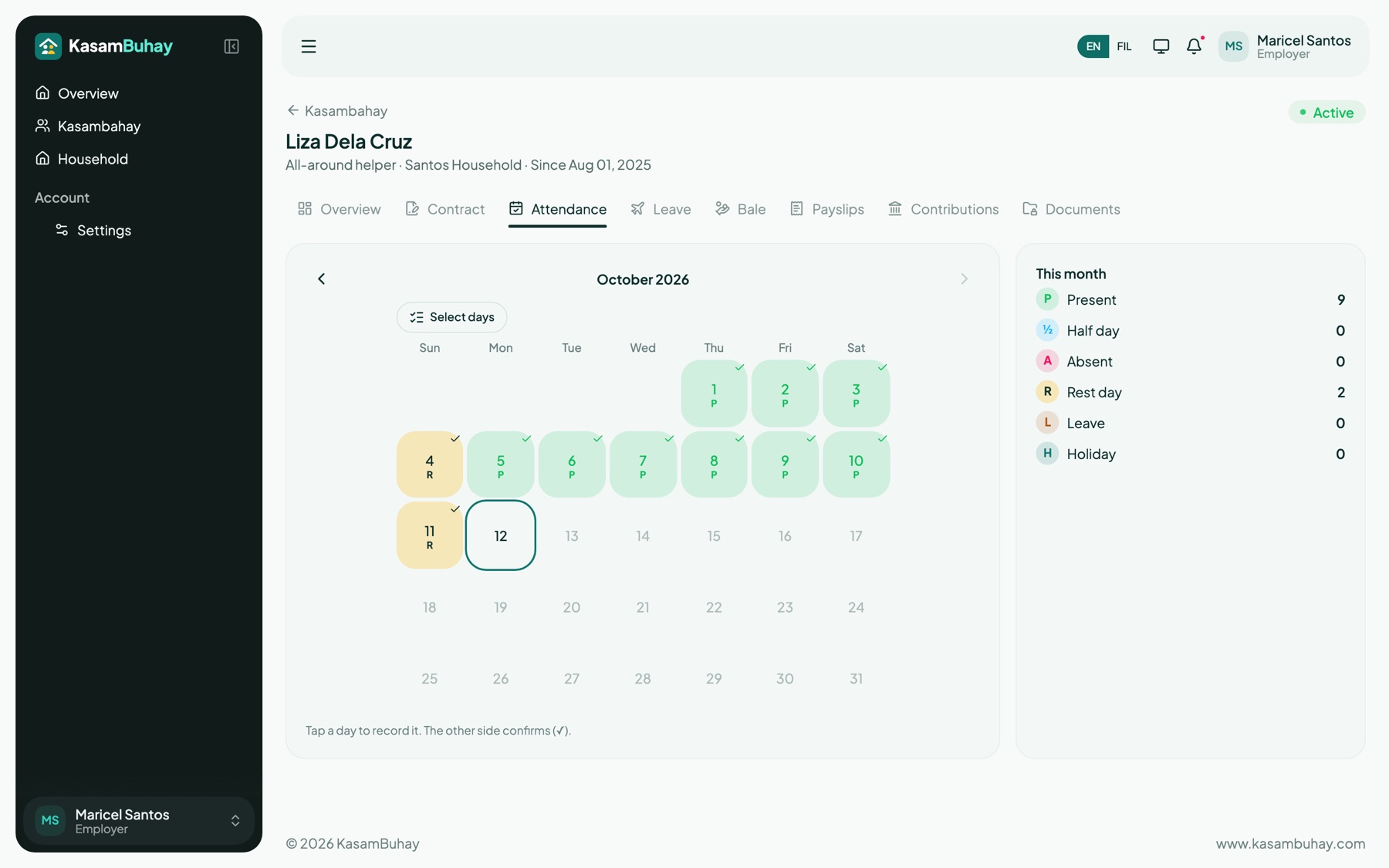Click the Select days button
The image size is (1389, 868).
[451, 317]
